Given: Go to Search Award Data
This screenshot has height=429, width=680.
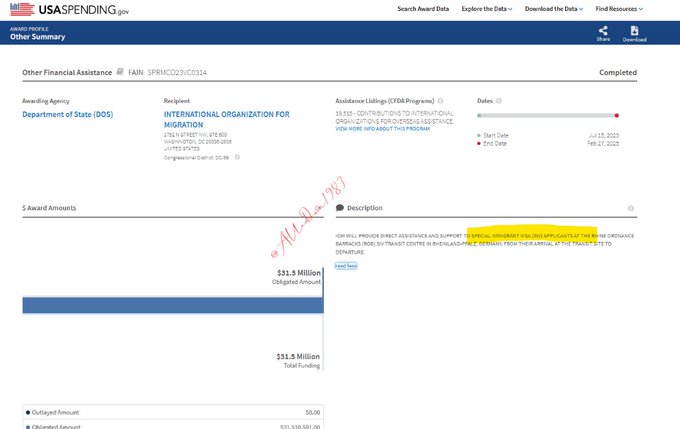Looking at the screenshot, I should point(423,9).
